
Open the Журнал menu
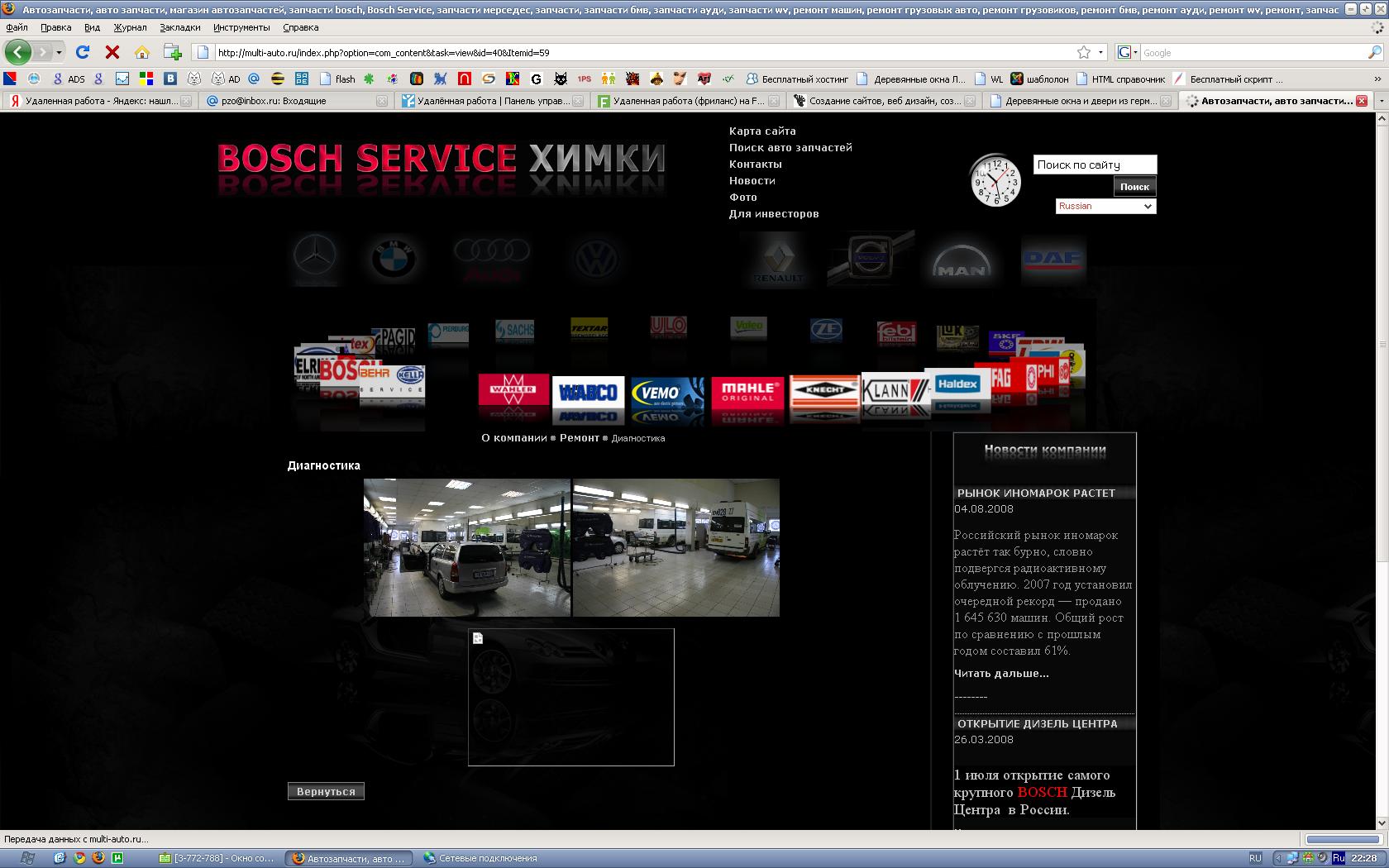130,27
